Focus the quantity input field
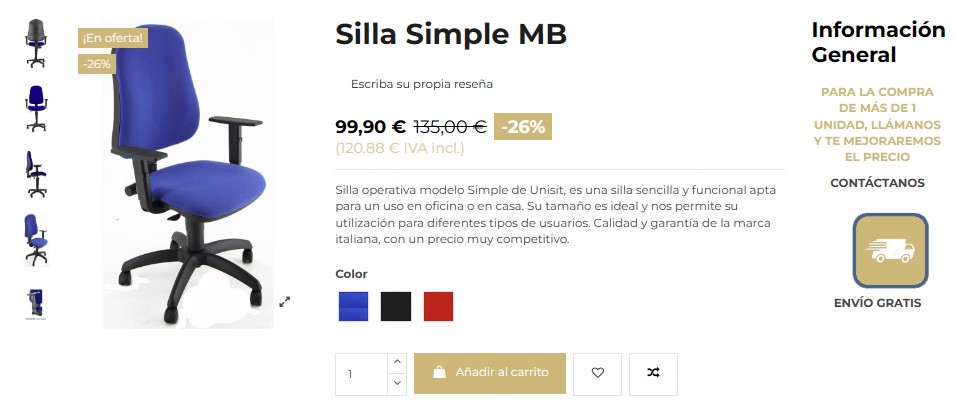Viewport: 955px width, 403px height. 360,373
